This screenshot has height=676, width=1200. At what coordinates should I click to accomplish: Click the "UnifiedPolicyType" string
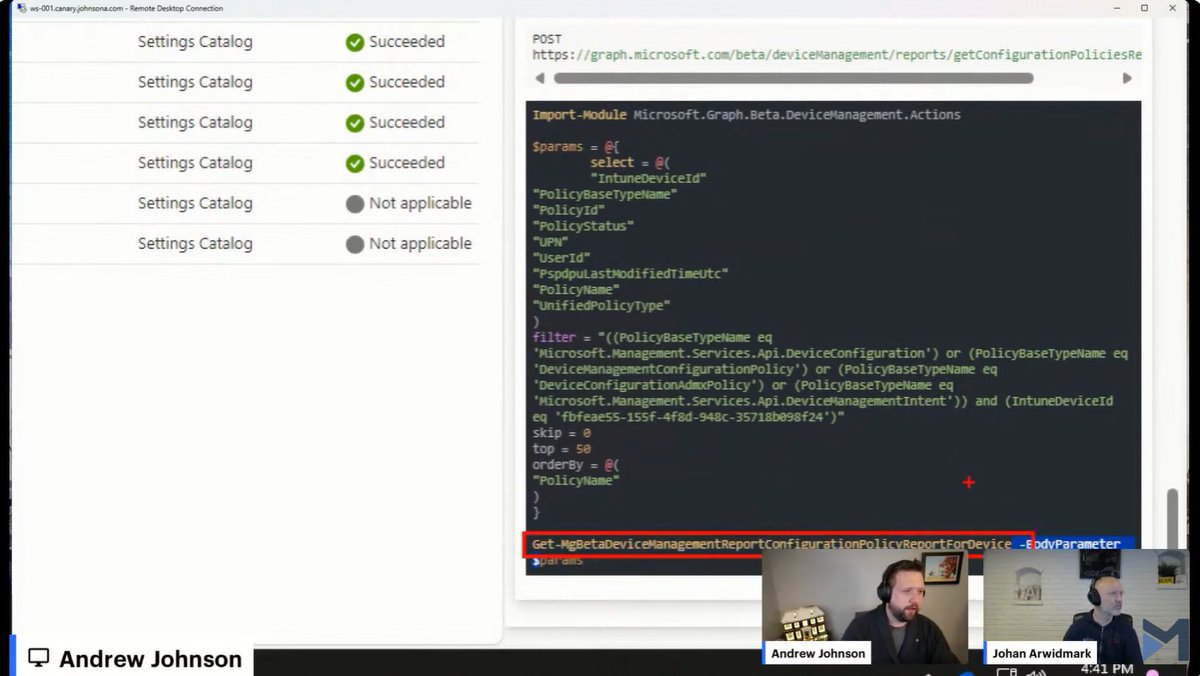click(x=601, y=305)
